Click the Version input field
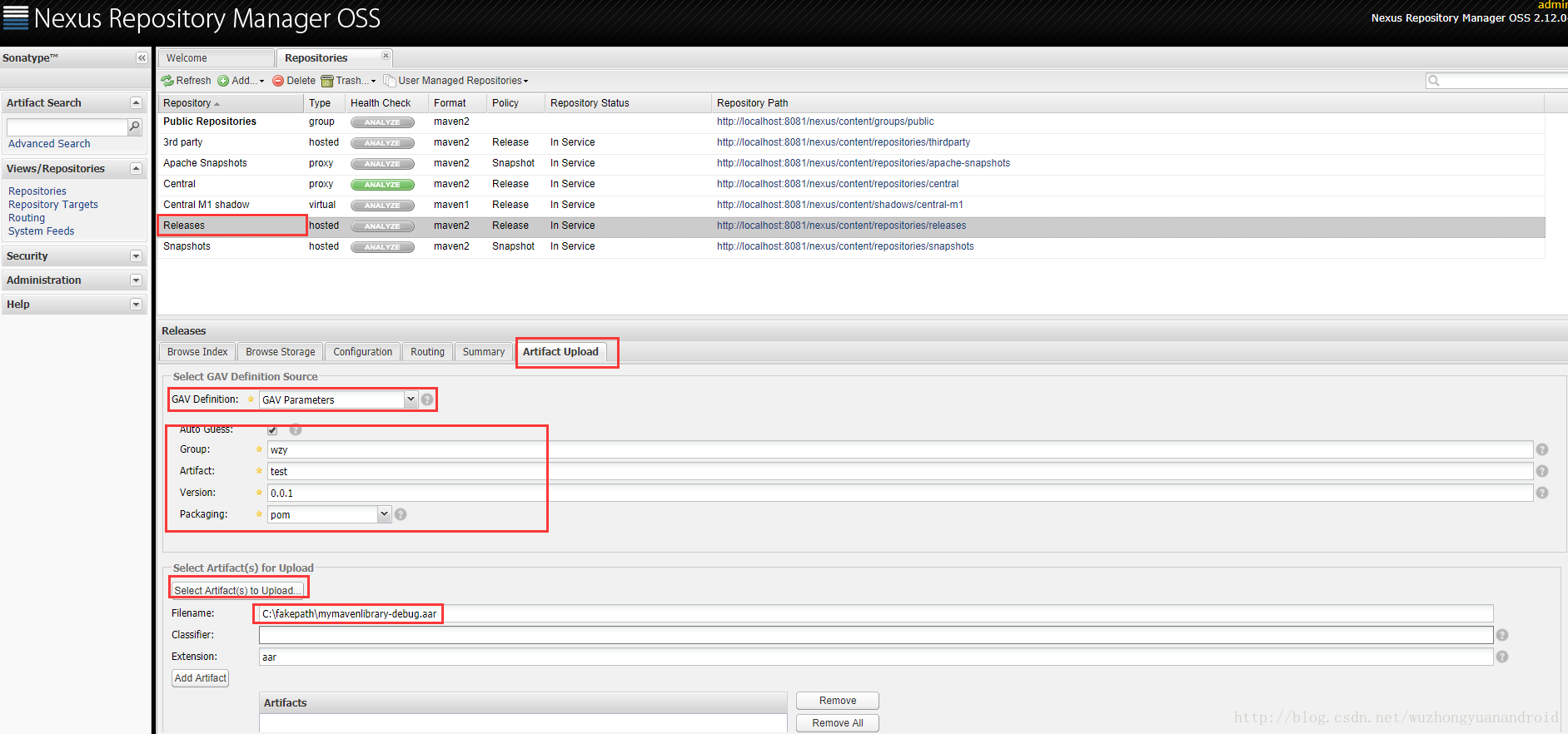 point(900,493)
